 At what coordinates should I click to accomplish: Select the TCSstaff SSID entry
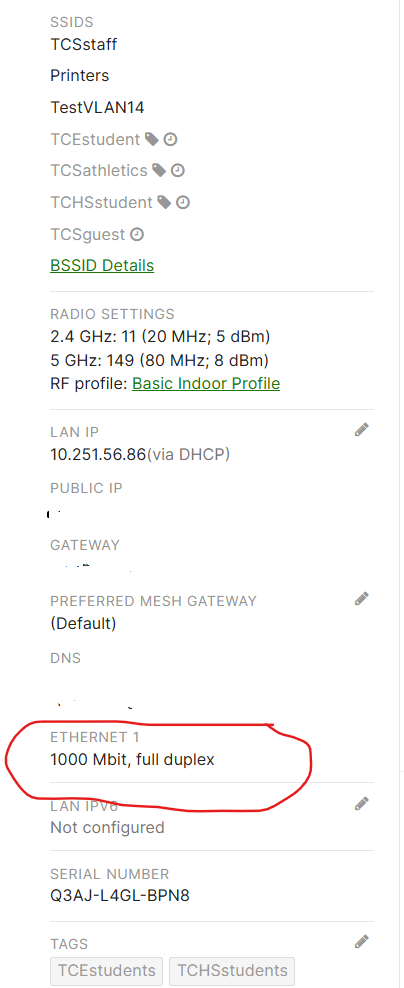(x=84, y=44)
